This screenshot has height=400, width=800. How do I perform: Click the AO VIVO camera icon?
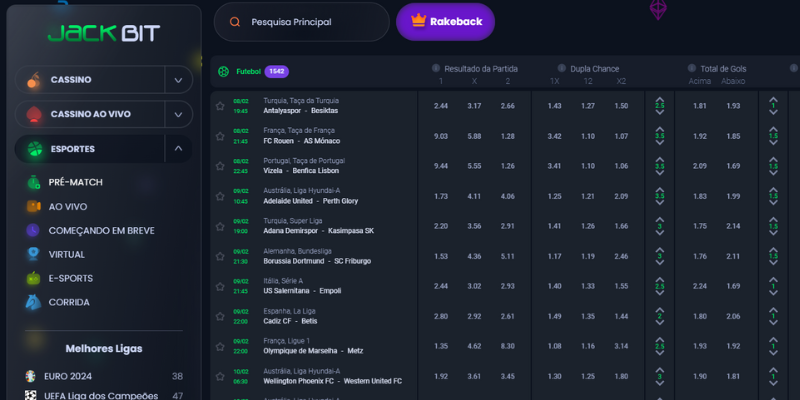34,206
